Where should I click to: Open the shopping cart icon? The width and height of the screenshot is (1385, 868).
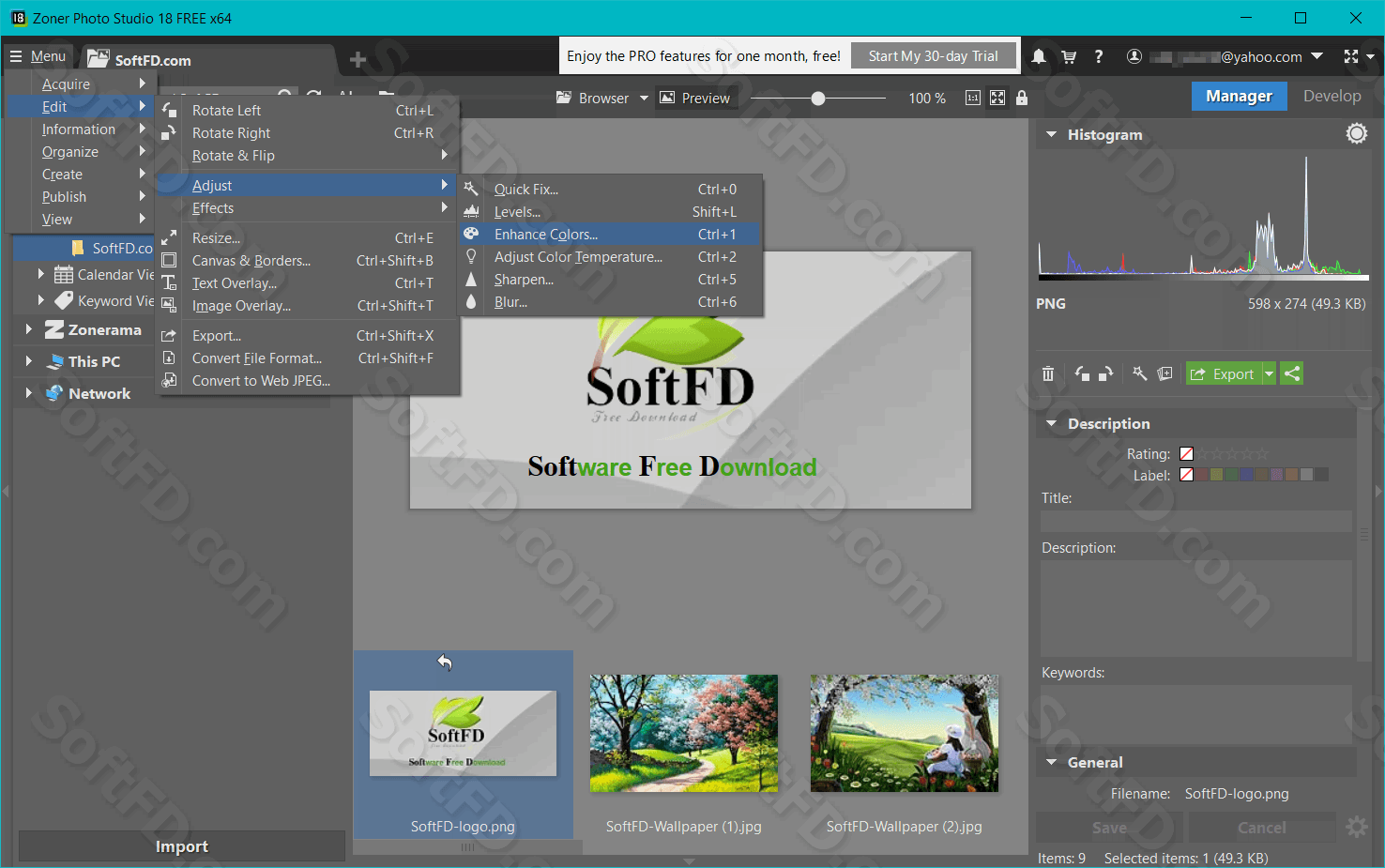[x=1069, y=56]
